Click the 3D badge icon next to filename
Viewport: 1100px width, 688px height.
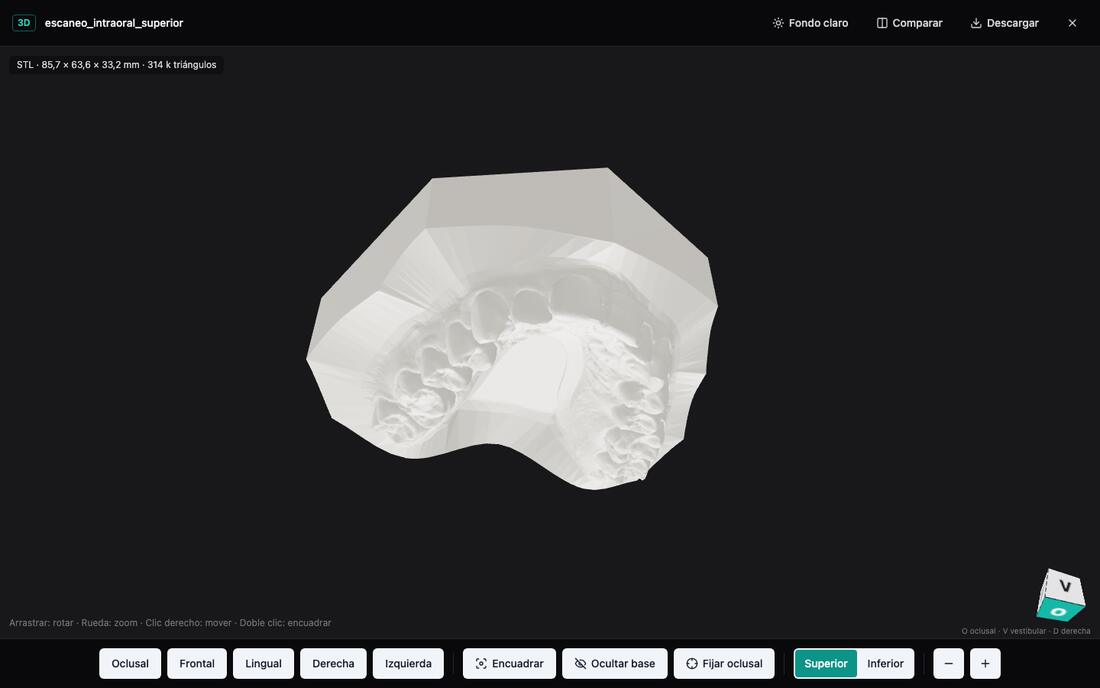pyautogui.click(x=24, y=23)
